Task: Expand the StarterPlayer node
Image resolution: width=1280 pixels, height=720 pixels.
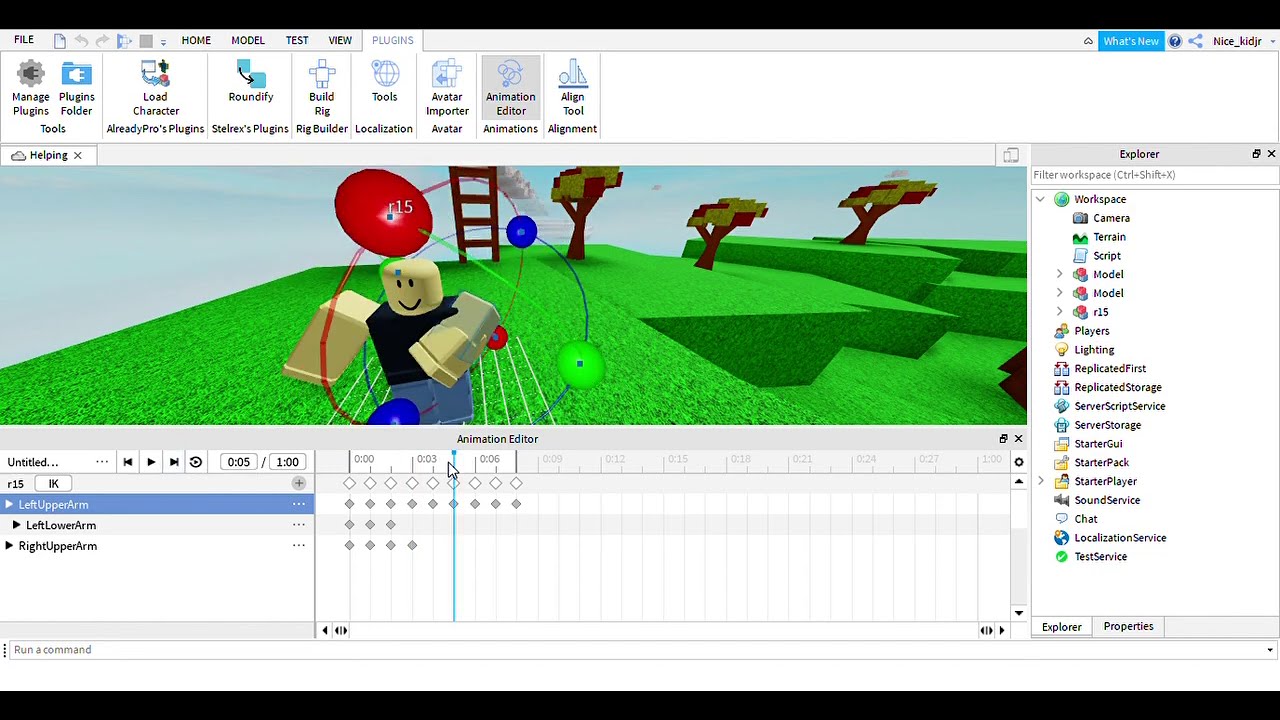Action: [1041, 481]
